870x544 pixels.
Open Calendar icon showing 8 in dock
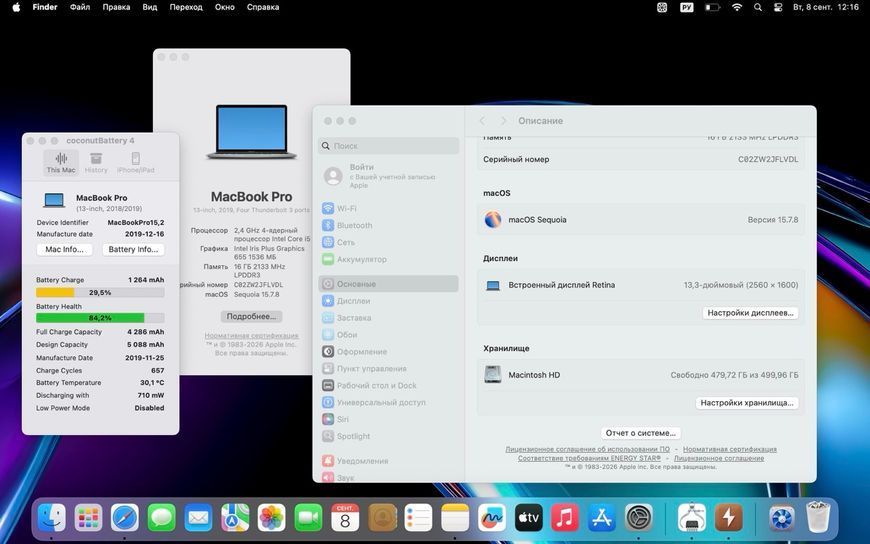click(345, 518)
